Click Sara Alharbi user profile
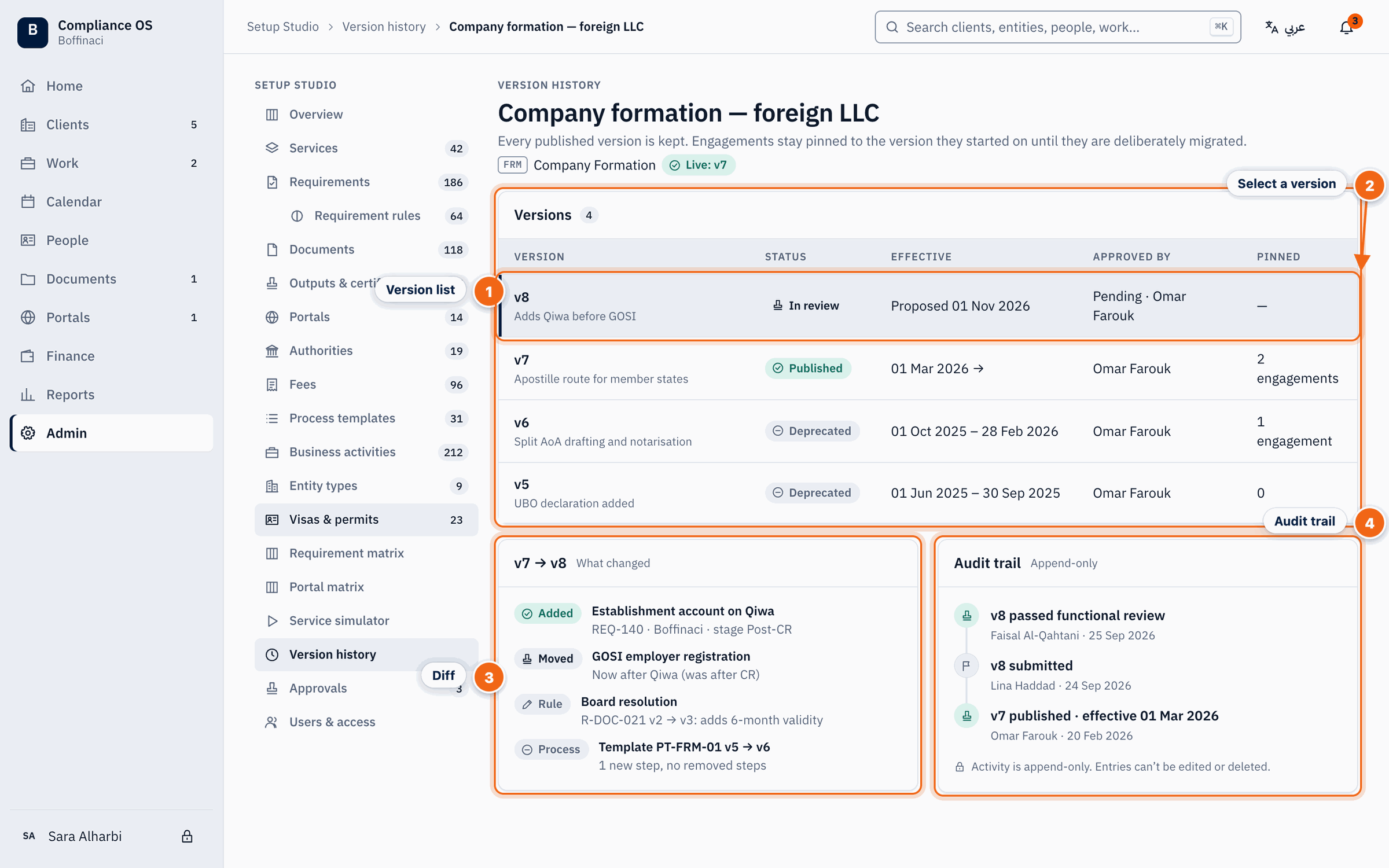1389x868 pixels. coord(85,836)
